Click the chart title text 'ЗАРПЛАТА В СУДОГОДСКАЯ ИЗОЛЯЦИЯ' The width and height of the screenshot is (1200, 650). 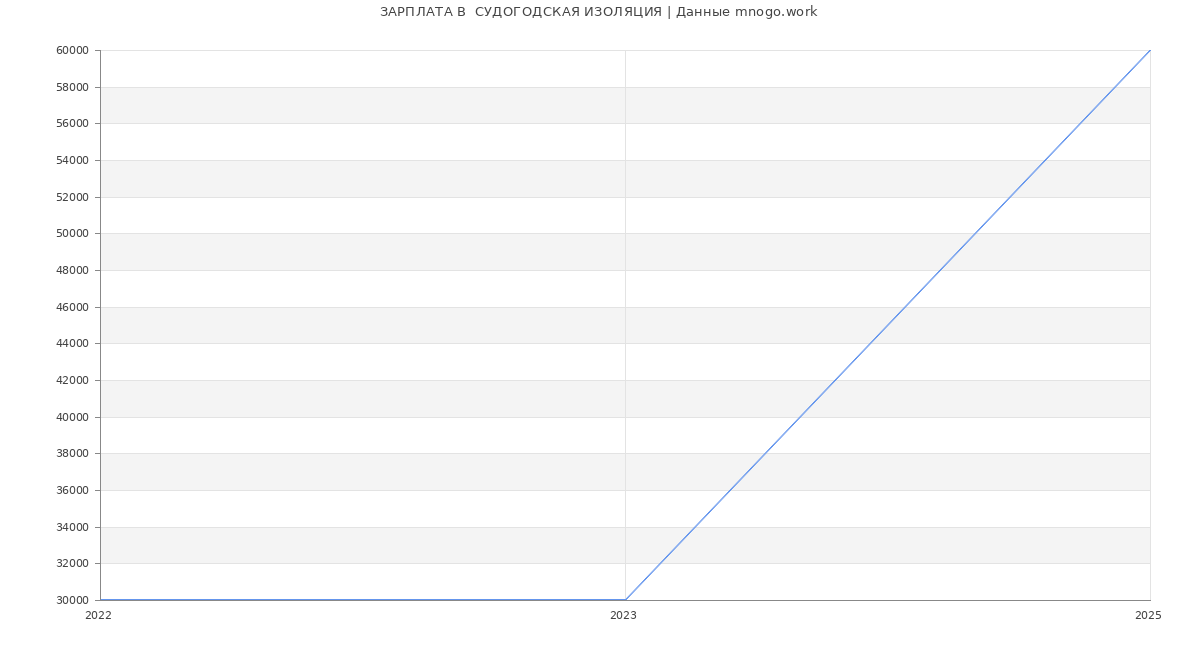[520, 12]
